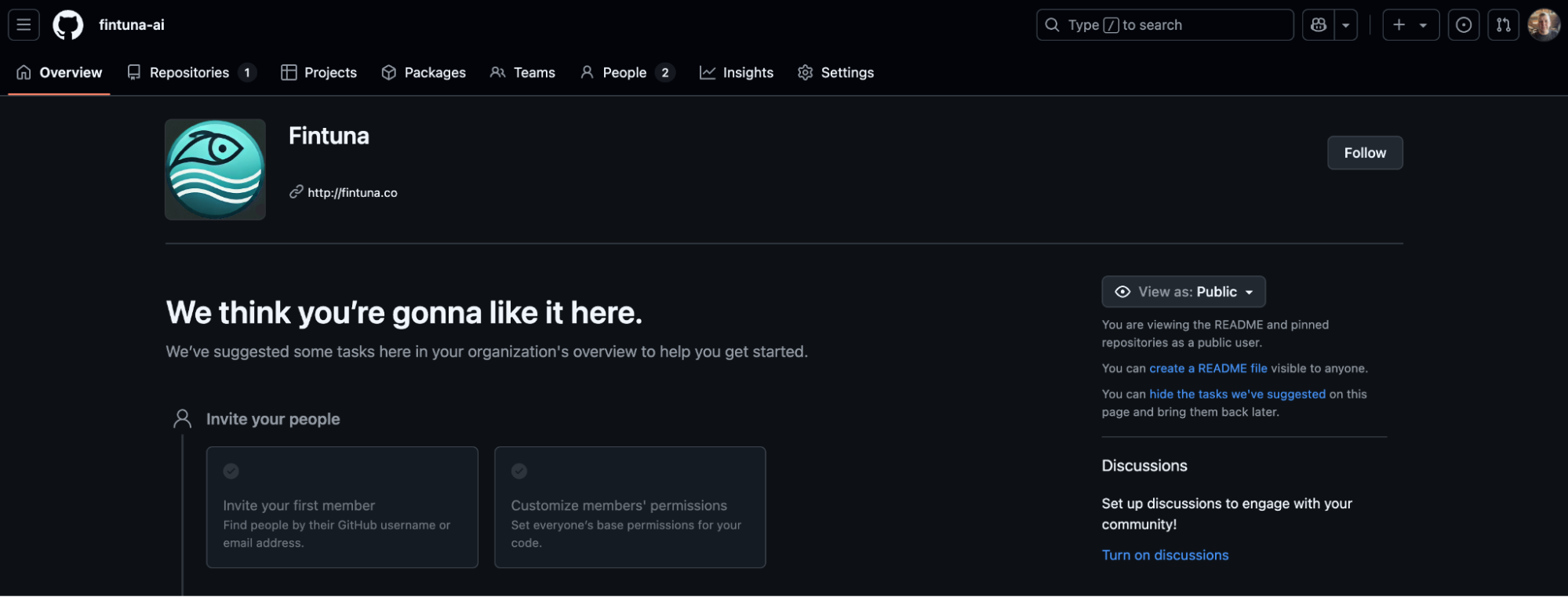Click the Fintuna fish logo avatar
The width and height of the screenshot is (1568, 597).
pos(216,169)
